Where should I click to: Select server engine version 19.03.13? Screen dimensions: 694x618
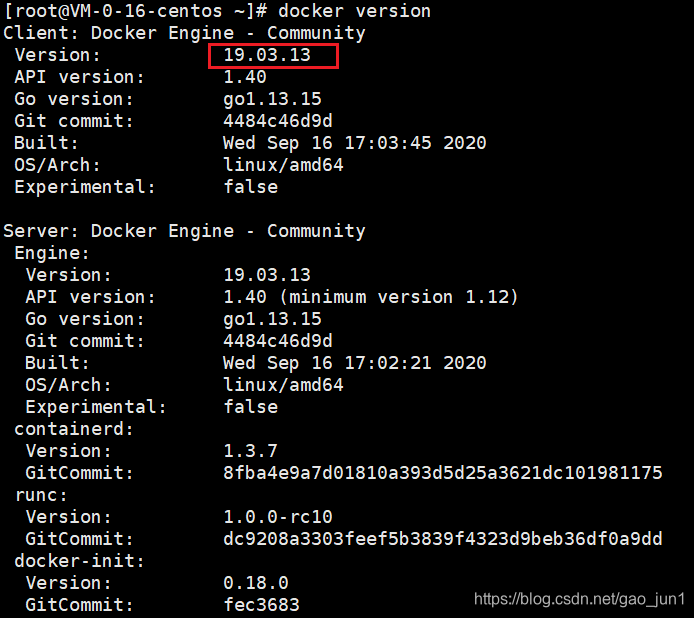point(267,275)
